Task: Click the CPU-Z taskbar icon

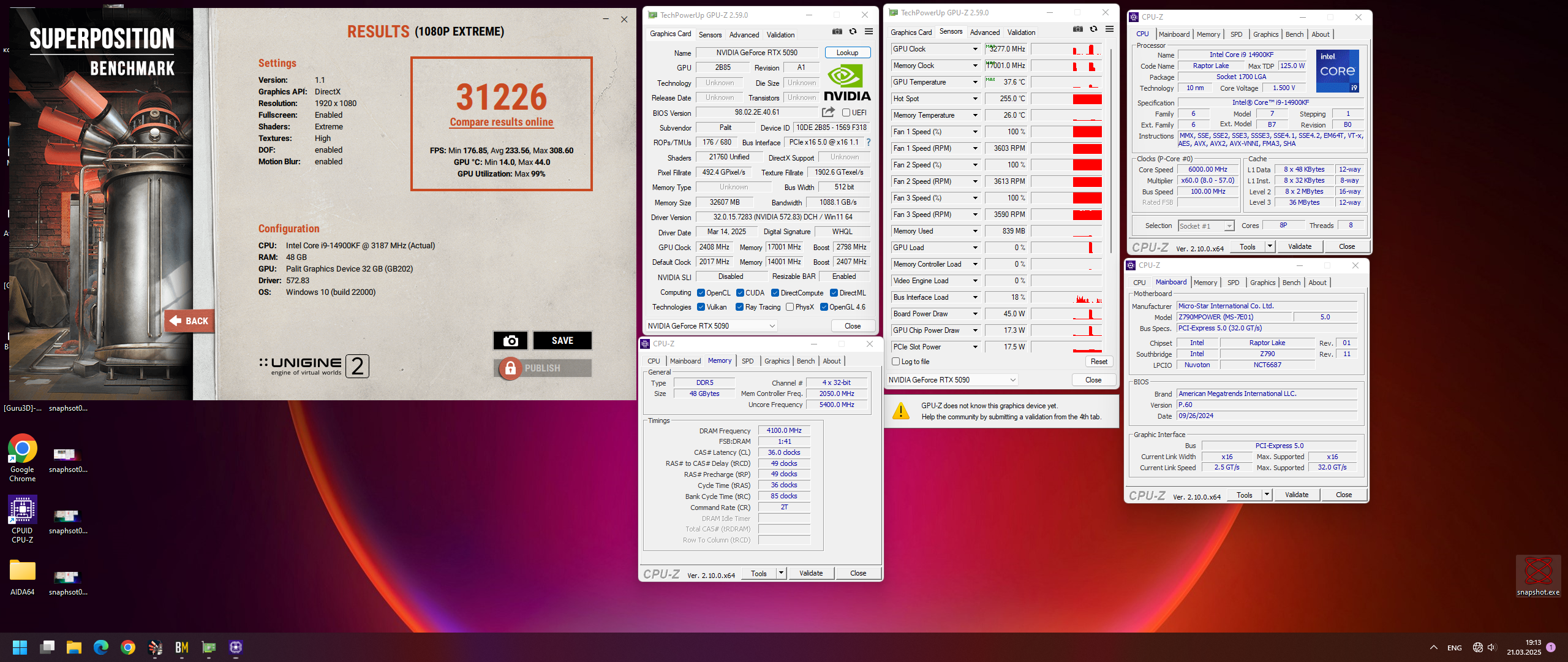Action: [236, 647]
